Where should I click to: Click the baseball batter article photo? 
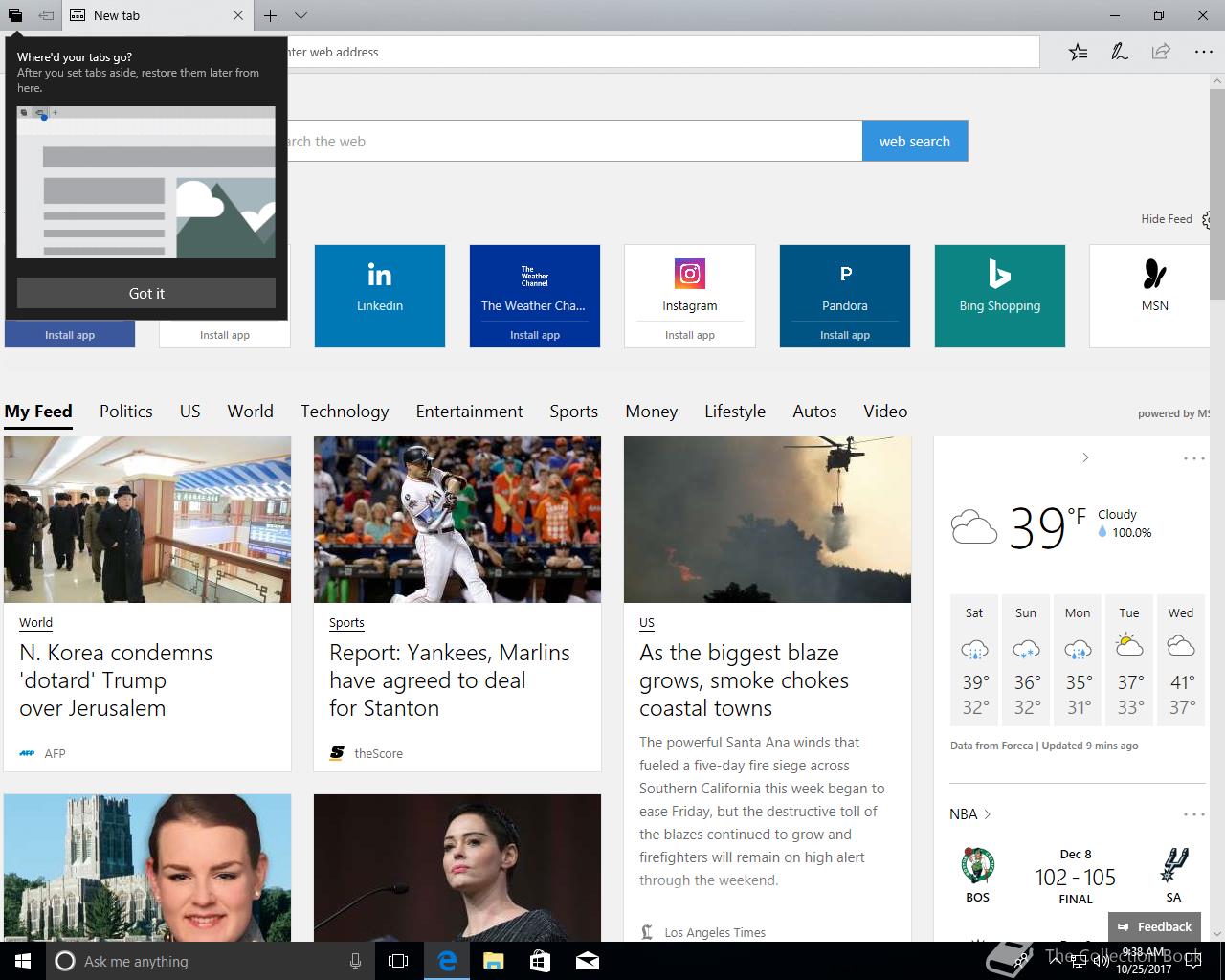click(x=457, y=520)
